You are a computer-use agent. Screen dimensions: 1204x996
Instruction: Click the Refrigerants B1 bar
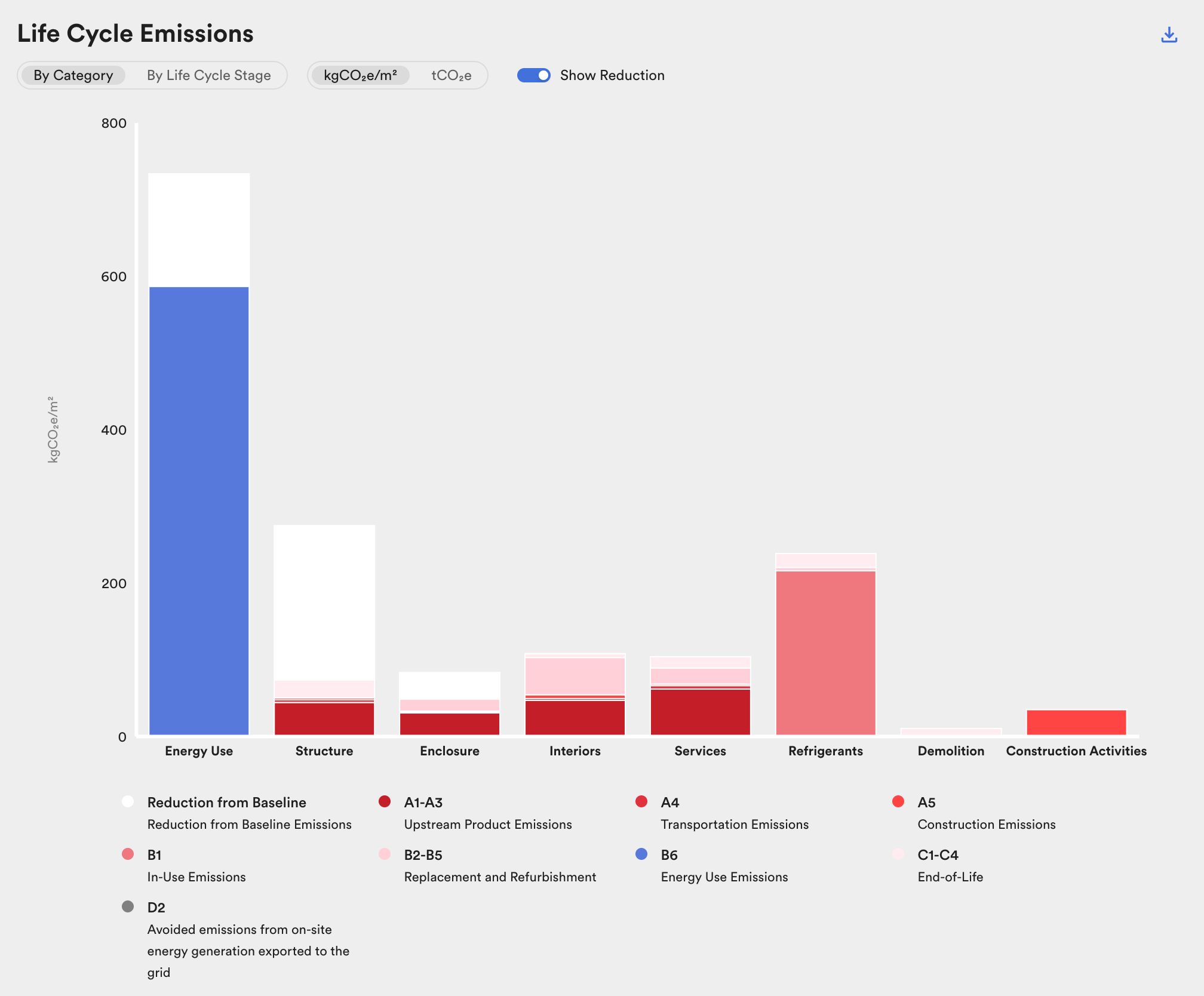[826, 653]
